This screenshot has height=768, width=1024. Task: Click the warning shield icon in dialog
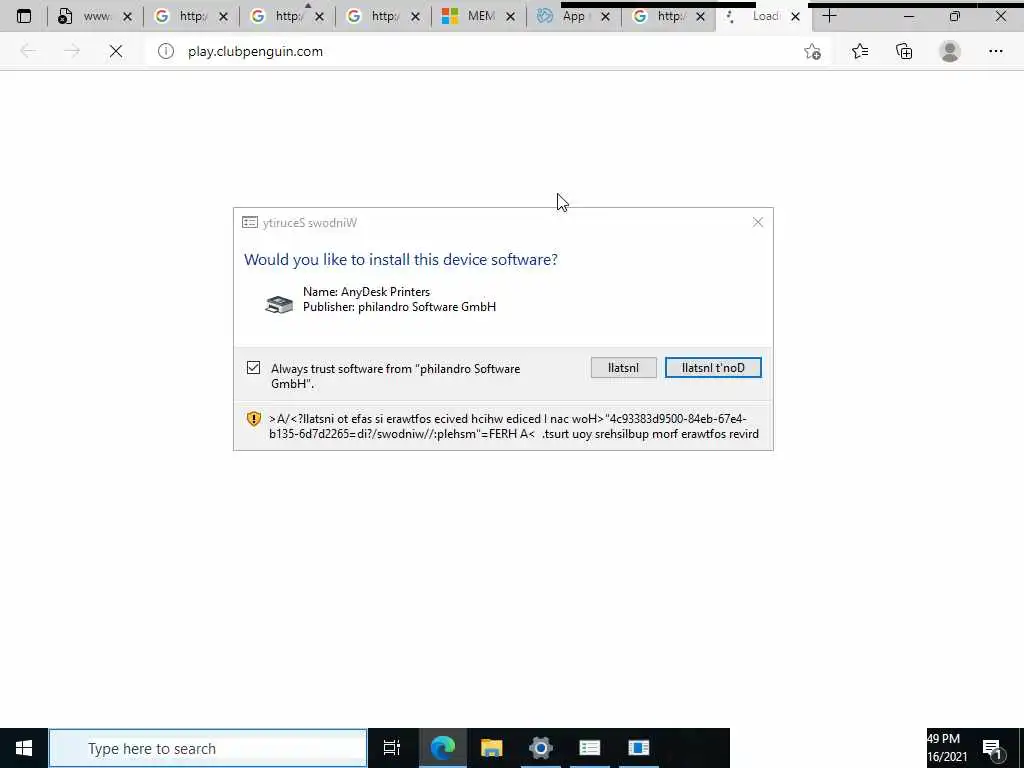(x=253, y=419)
